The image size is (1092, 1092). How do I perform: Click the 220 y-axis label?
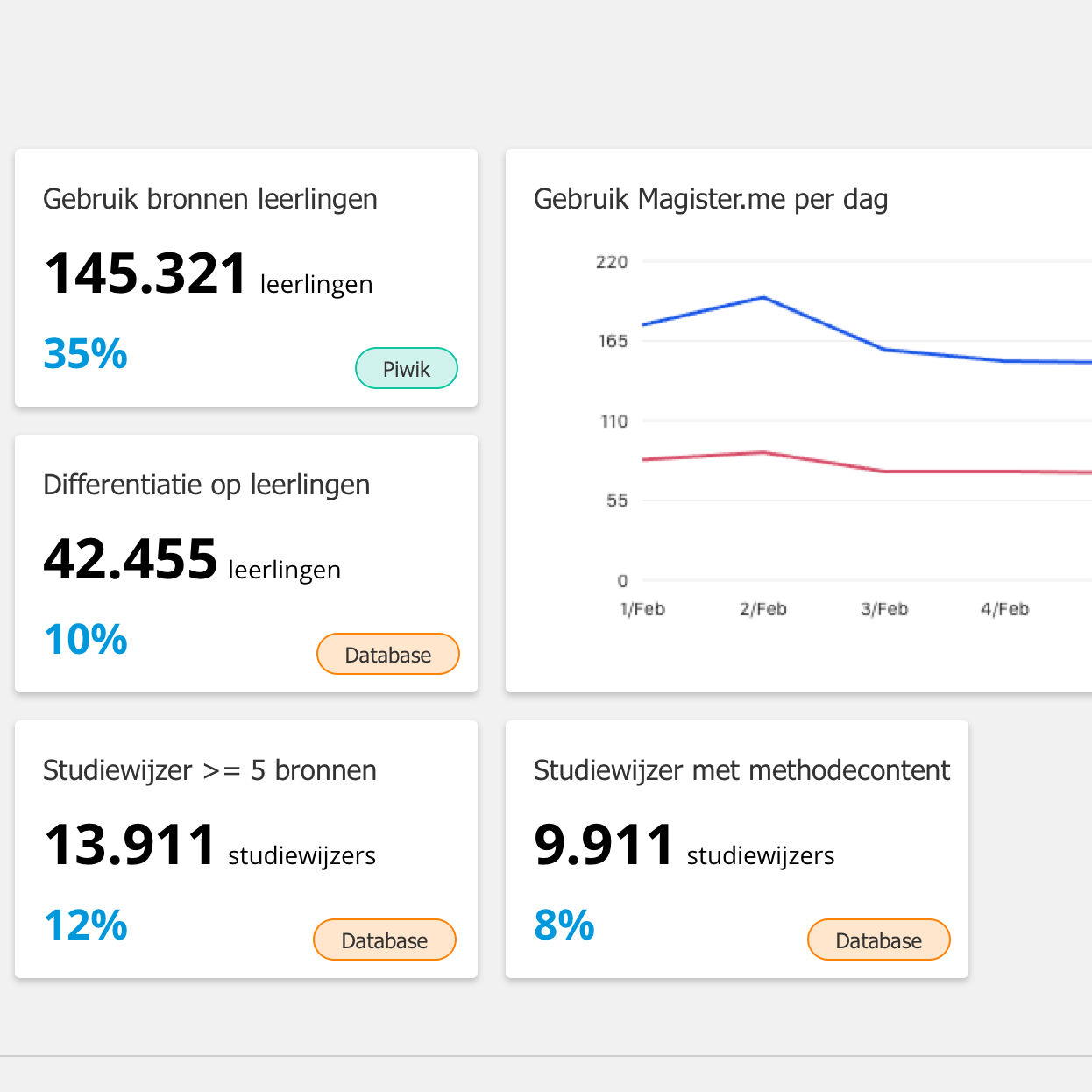point(612,262)
